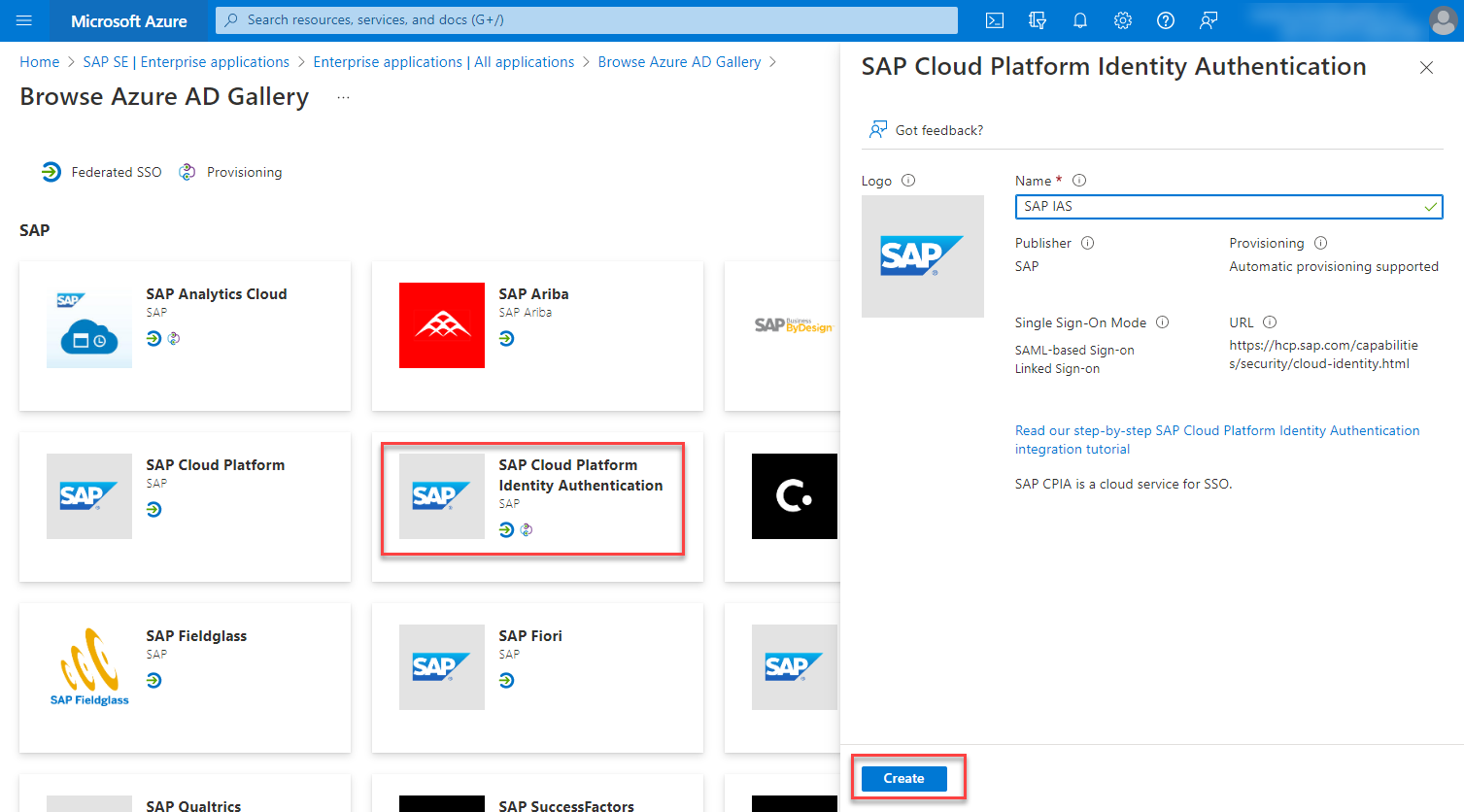1464x812 pixels.
Task: Click the Microsoft Azure brand title
Action: coord(129,20)
